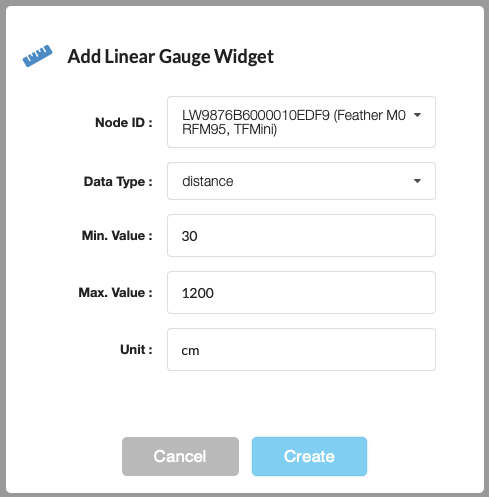Focus the Min. Value field showing 30
Image resolution: width=489 pixels, height=497 pixels.
tap(301, 236)
